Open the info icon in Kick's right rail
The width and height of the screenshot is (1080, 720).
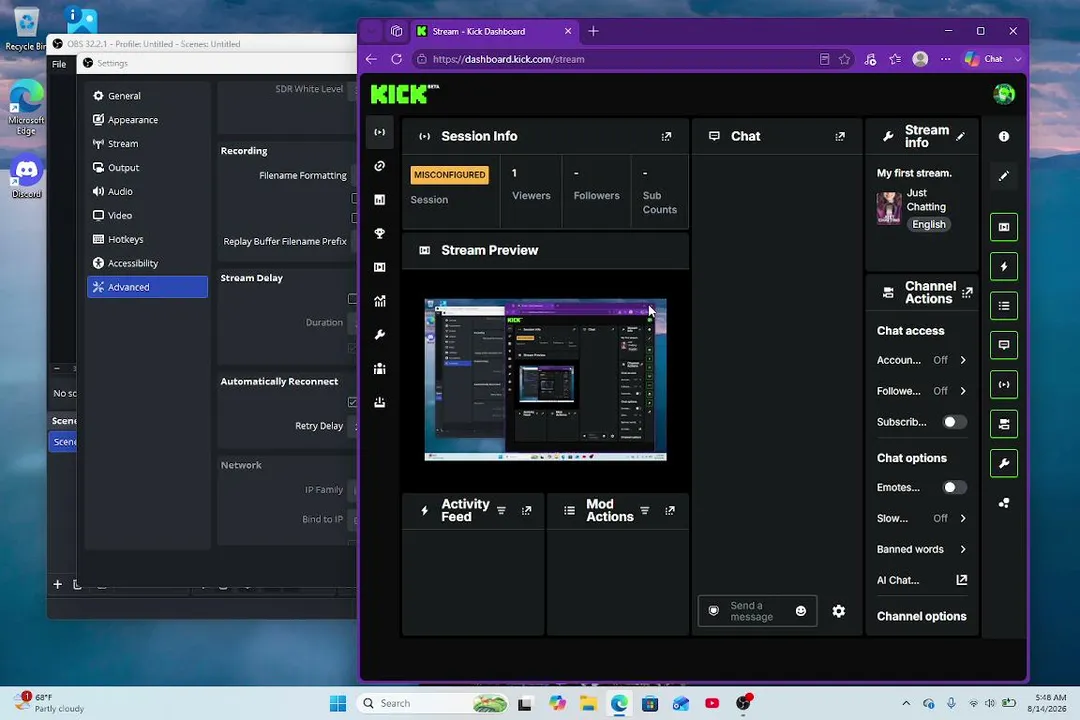[x=1004, y=136]
